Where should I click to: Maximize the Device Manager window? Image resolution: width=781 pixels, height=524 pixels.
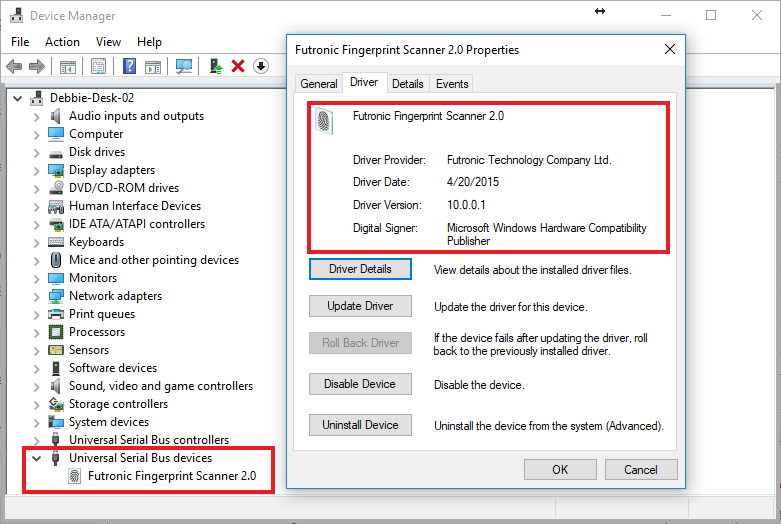pos(711,15)
